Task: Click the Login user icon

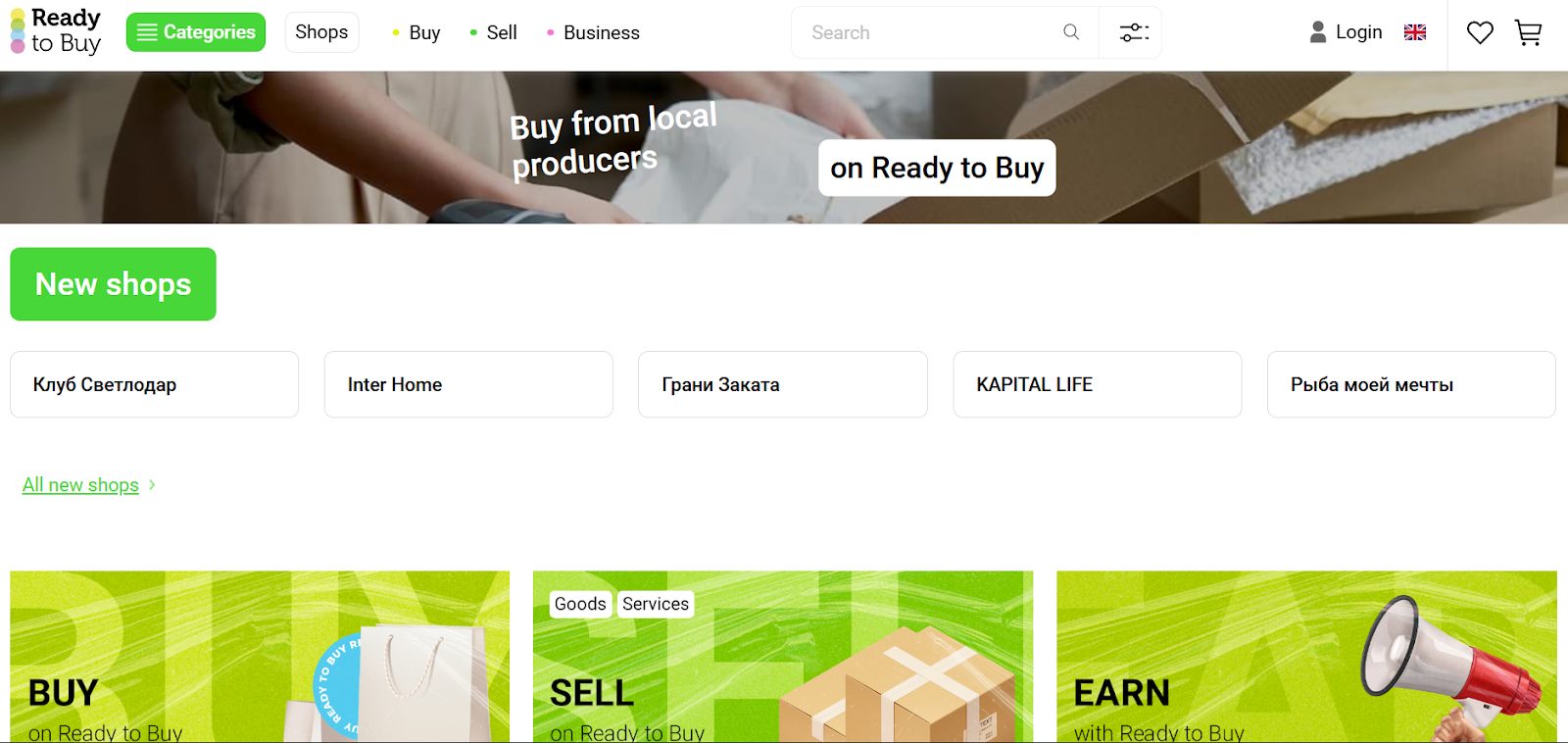Action: click(x=1318, y=32)
